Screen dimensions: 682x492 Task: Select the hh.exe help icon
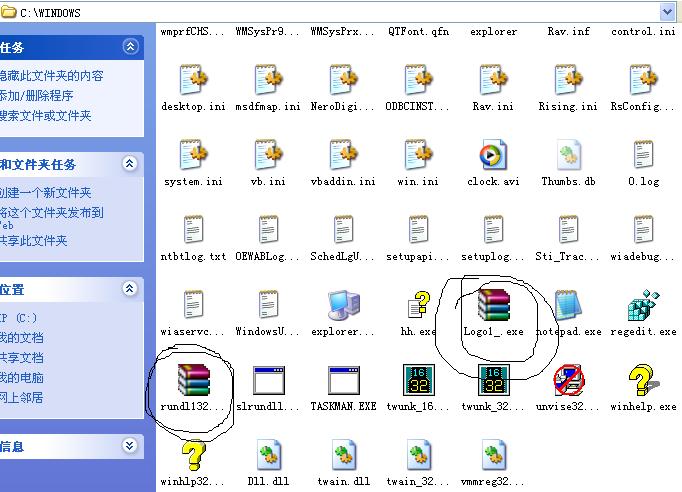click(418, 304)
